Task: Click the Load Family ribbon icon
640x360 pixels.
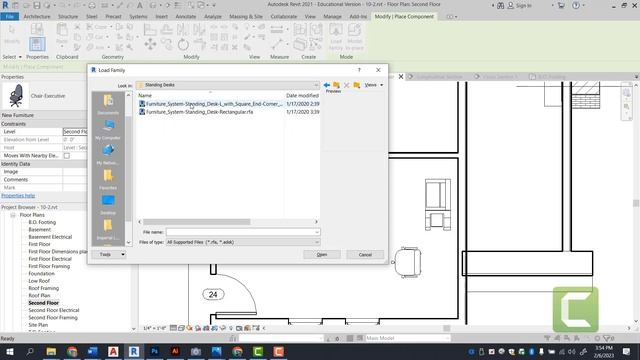Action: click(336, 36)
